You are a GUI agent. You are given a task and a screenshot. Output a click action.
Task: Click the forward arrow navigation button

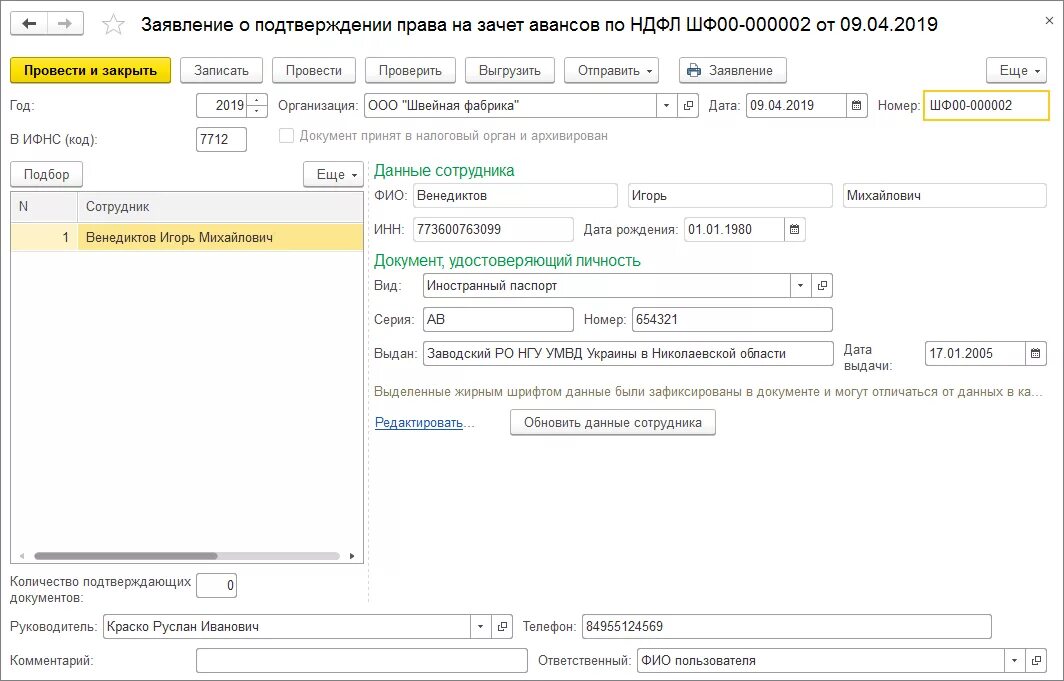point(65,24)
